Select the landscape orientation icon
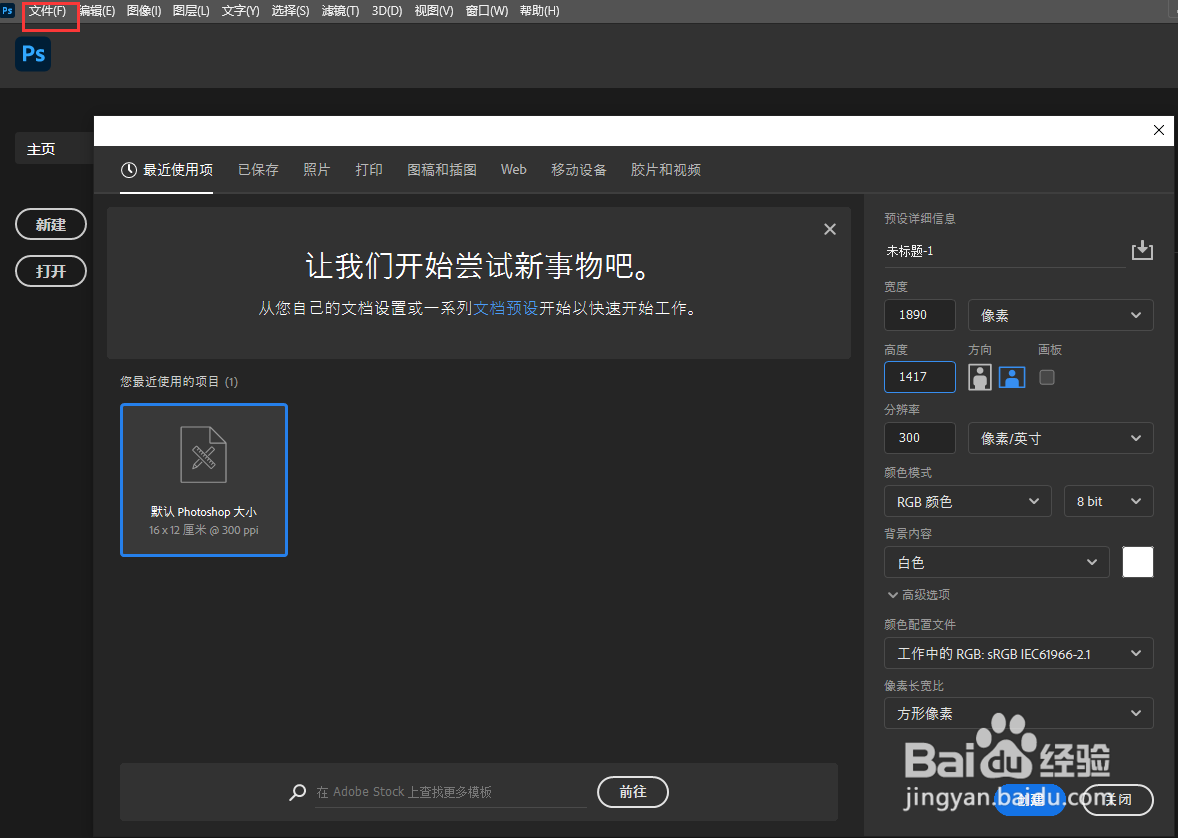 tap(1012, 377)
